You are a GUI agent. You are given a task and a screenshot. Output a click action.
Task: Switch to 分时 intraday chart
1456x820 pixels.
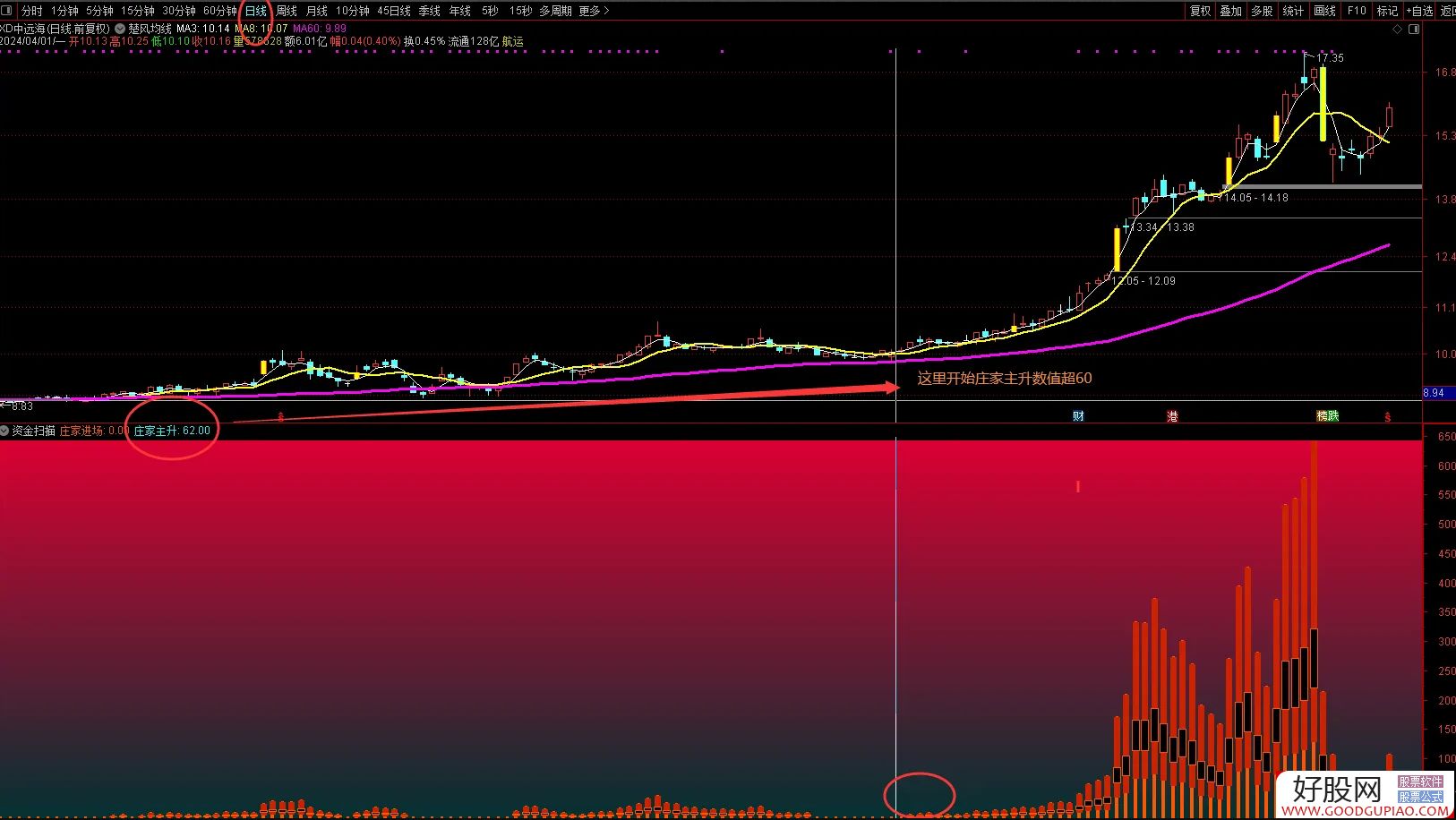coord(32,11)
